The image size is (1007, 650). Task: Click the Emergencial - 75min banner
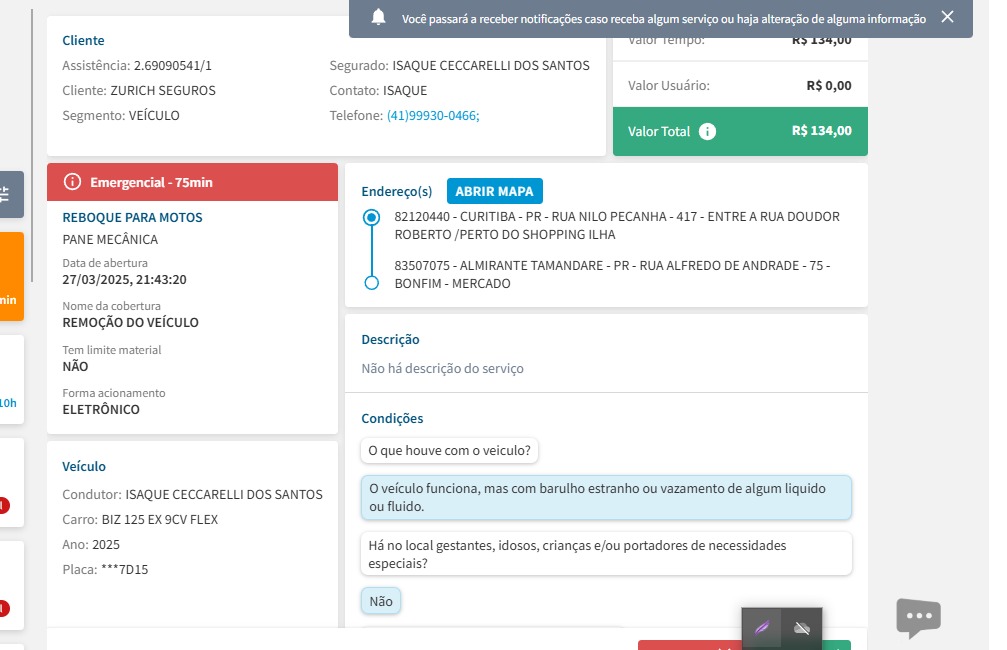[x=192, y=182]
